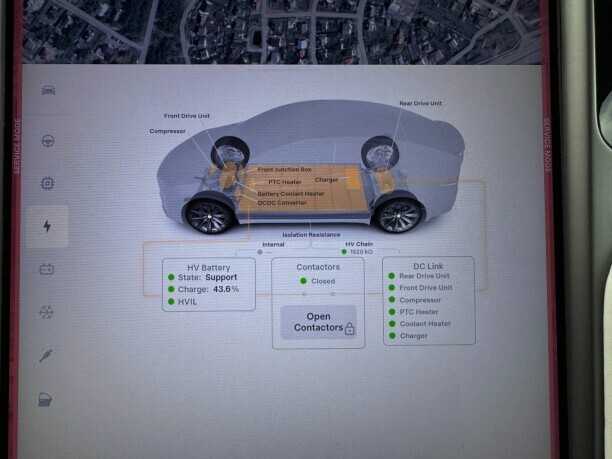Tap the rear wheel of car illustration

tap(399, 214)
